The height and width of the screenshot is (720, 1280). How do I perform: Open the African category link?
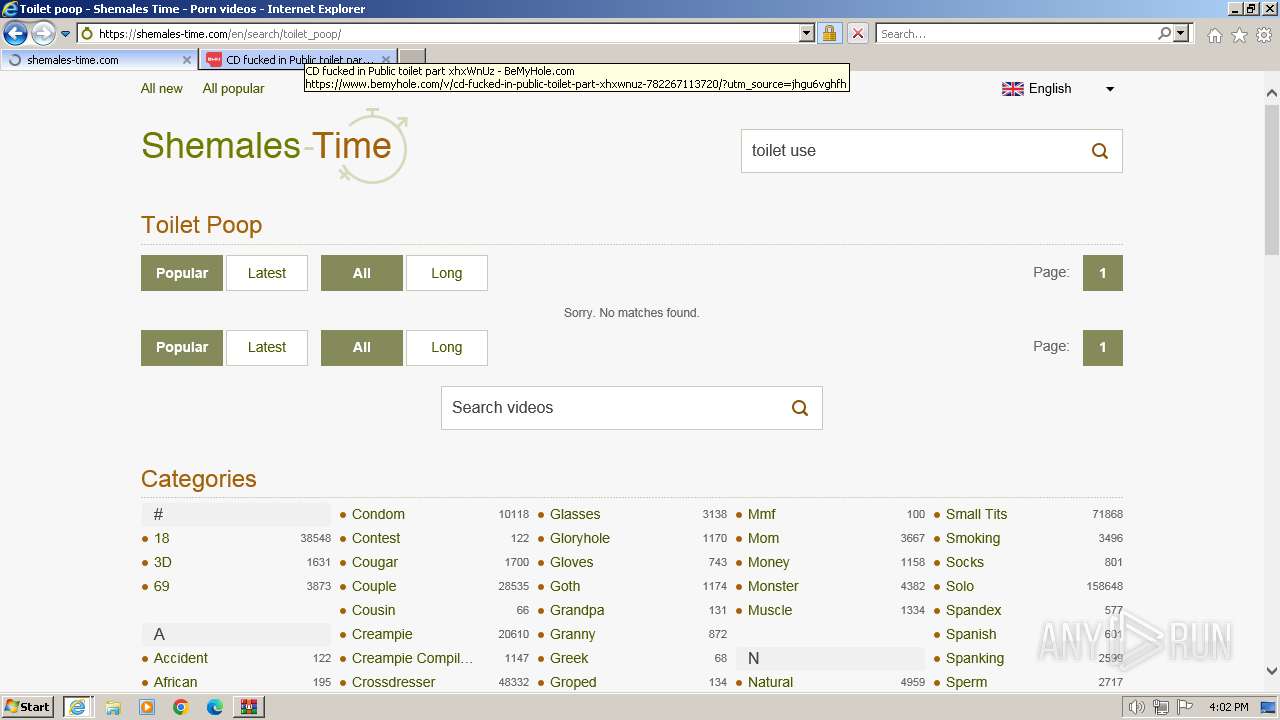[x=175, y=682]
